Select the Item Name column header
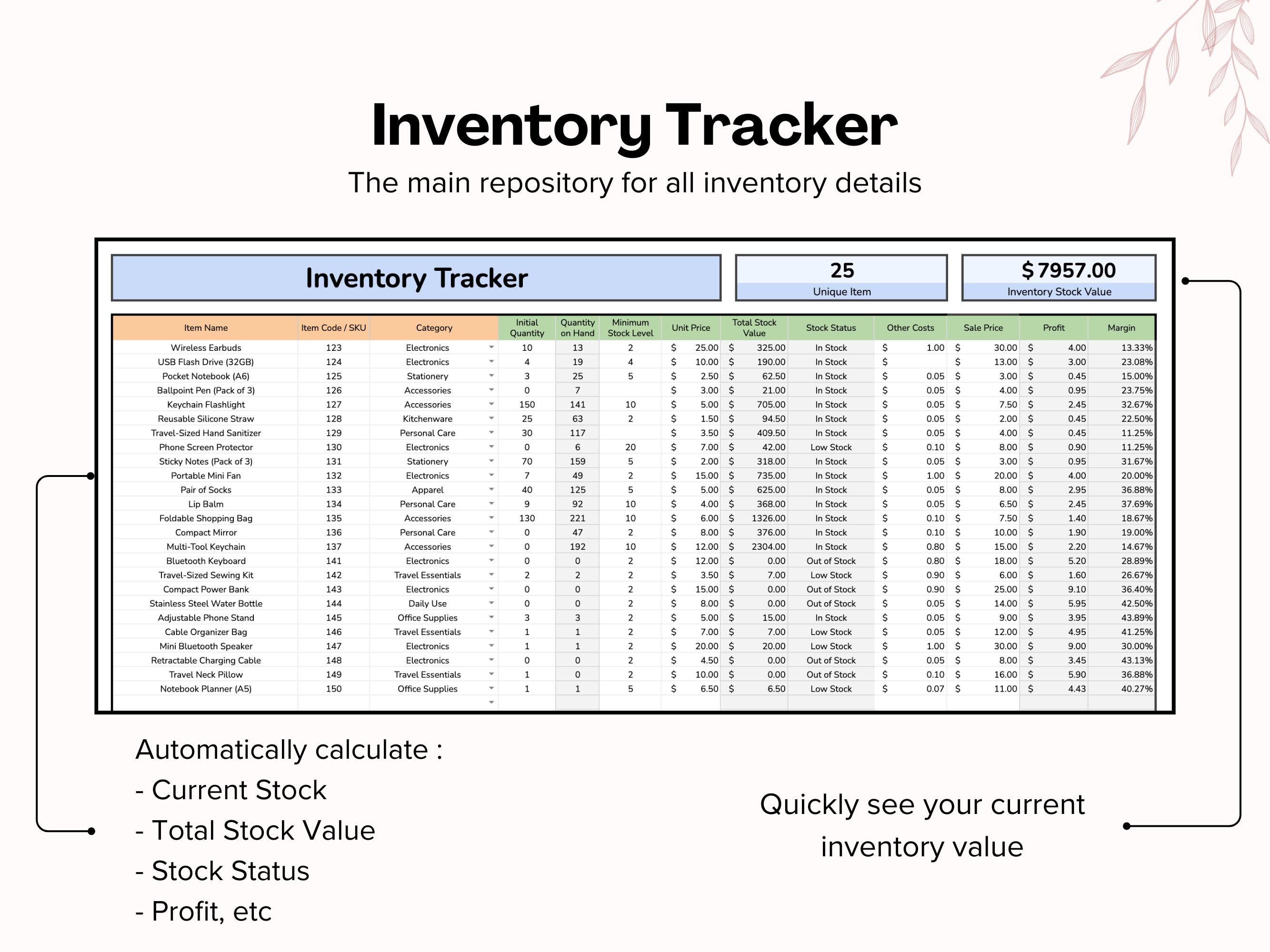The width and height of the screenshot is (1270, 952). point(205,327)
